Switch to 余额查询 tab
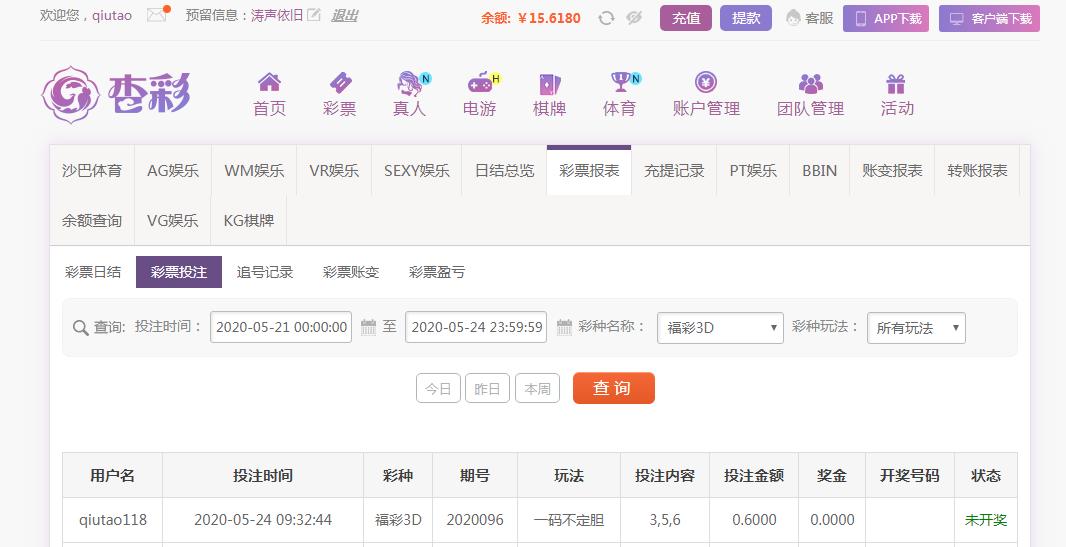The width and height of the screenshot is (1066, 547). click(92, 221)
